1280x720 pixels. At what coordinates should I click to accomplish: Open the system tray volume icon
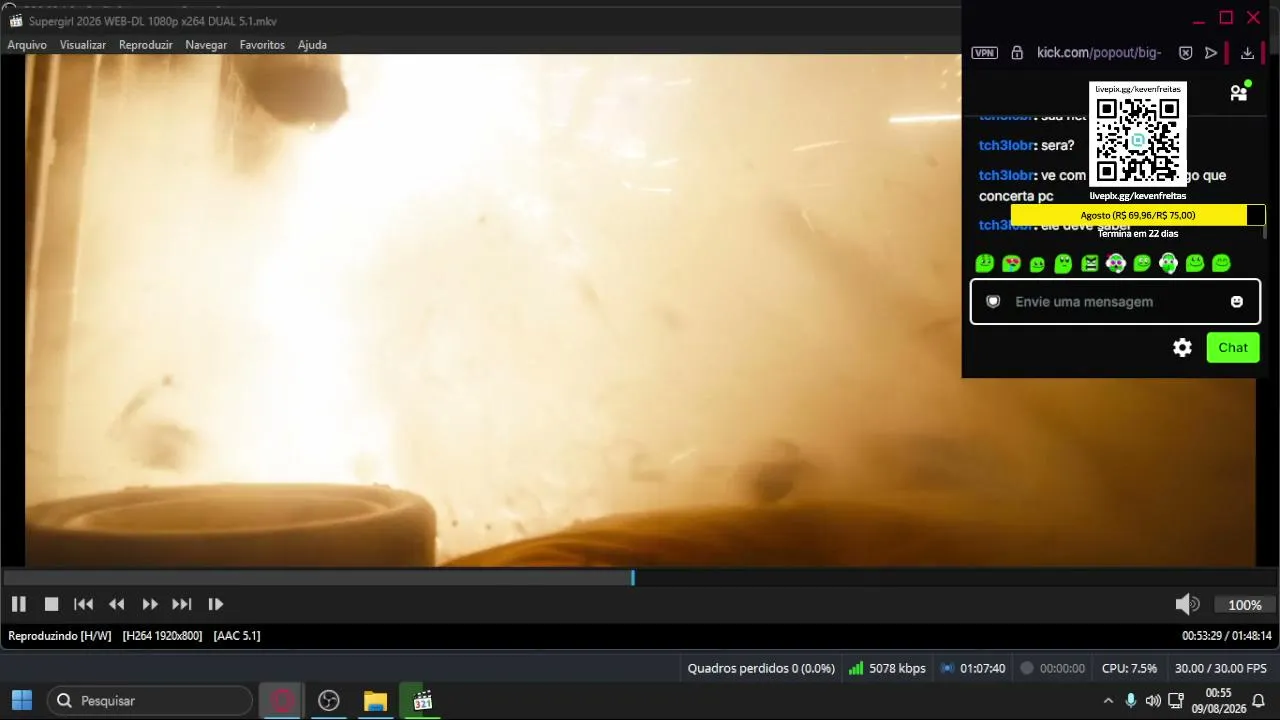pos(1153,701)
